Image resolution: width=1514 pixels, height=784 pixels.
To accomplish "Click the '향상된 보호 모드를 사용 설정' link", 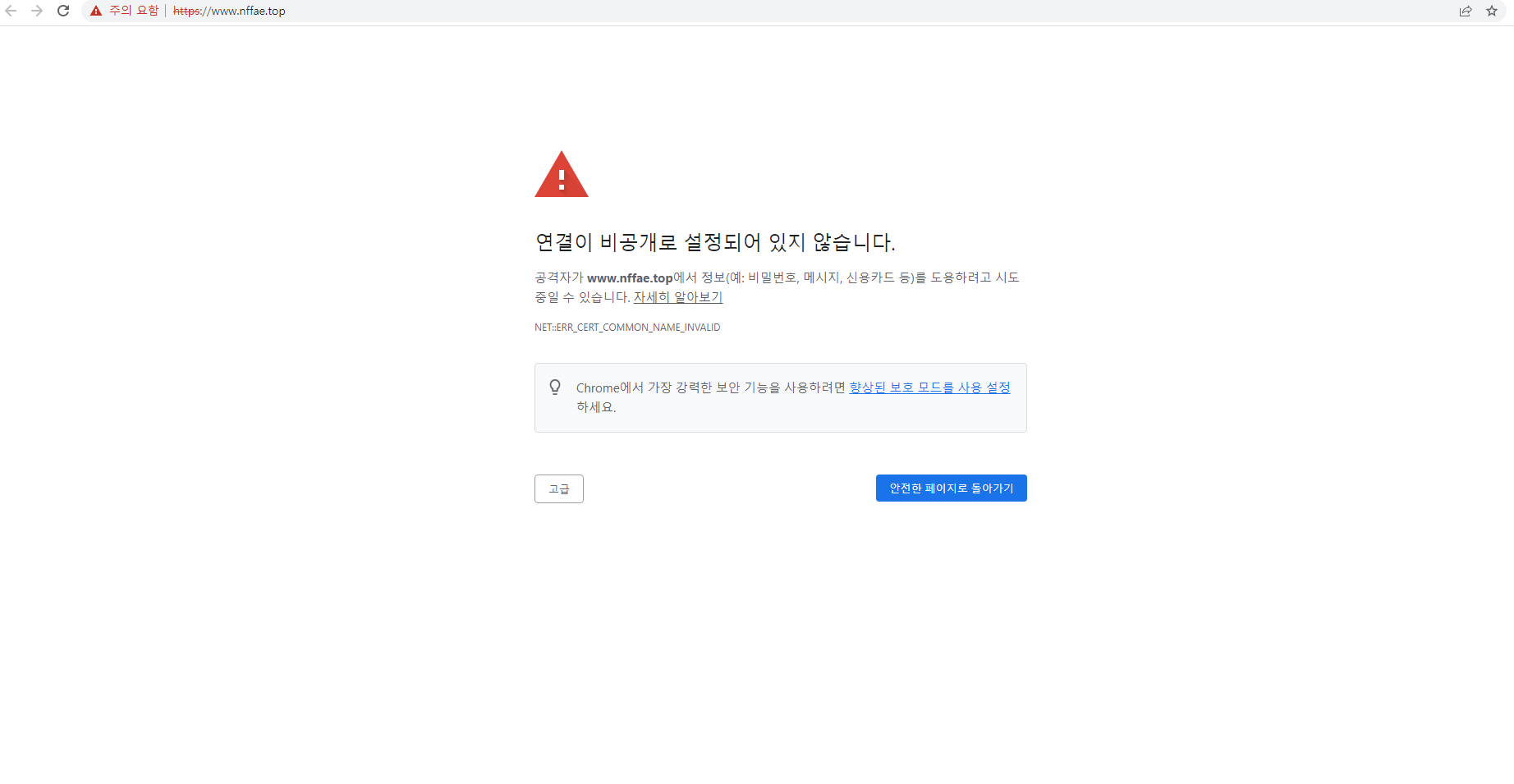I will pos(929,387).
